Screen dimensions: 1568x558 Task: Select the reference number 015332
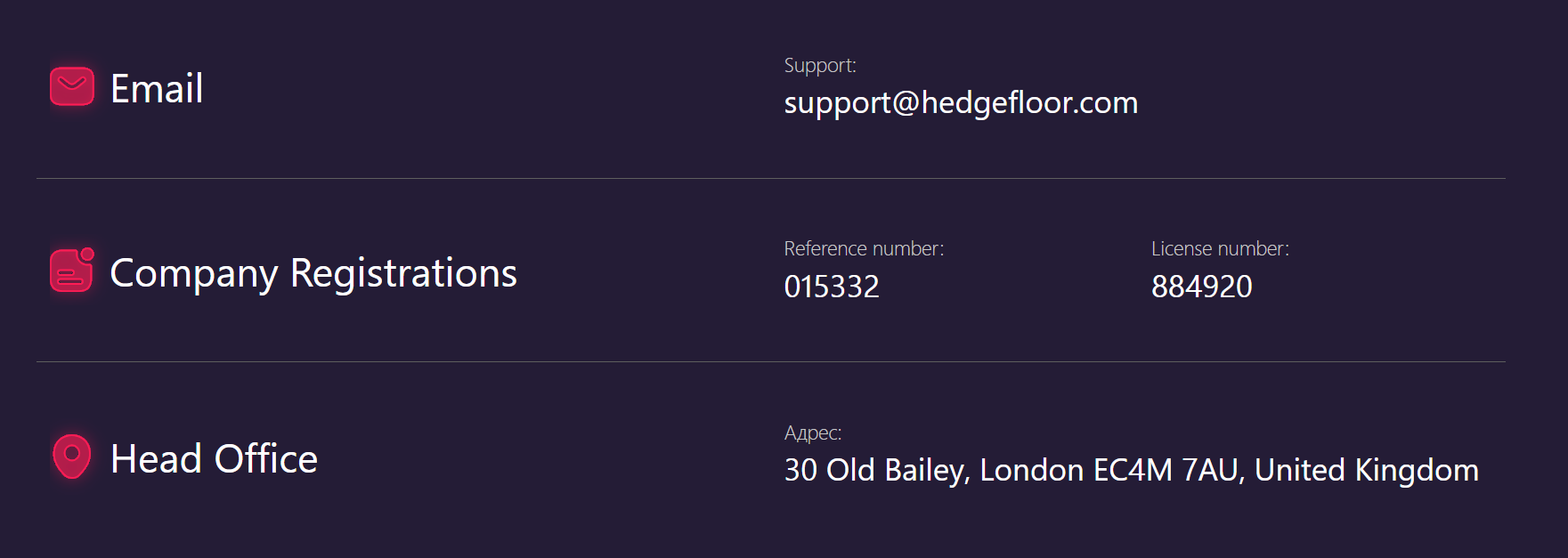click(x=832, y=287)
